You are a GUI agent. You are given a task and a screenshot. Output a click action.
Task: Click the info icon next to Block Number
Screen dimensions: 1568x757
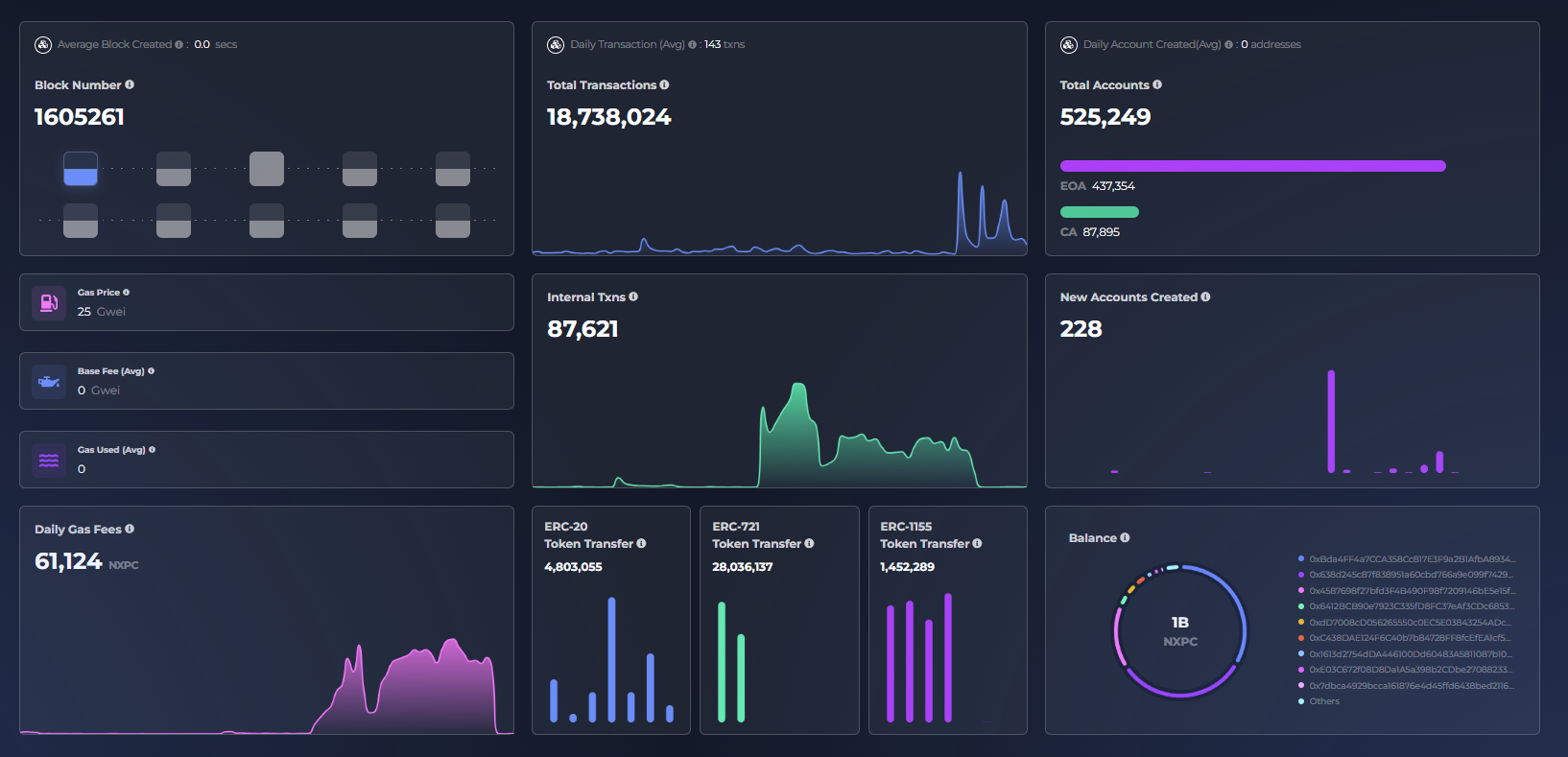tap(130, 84)
